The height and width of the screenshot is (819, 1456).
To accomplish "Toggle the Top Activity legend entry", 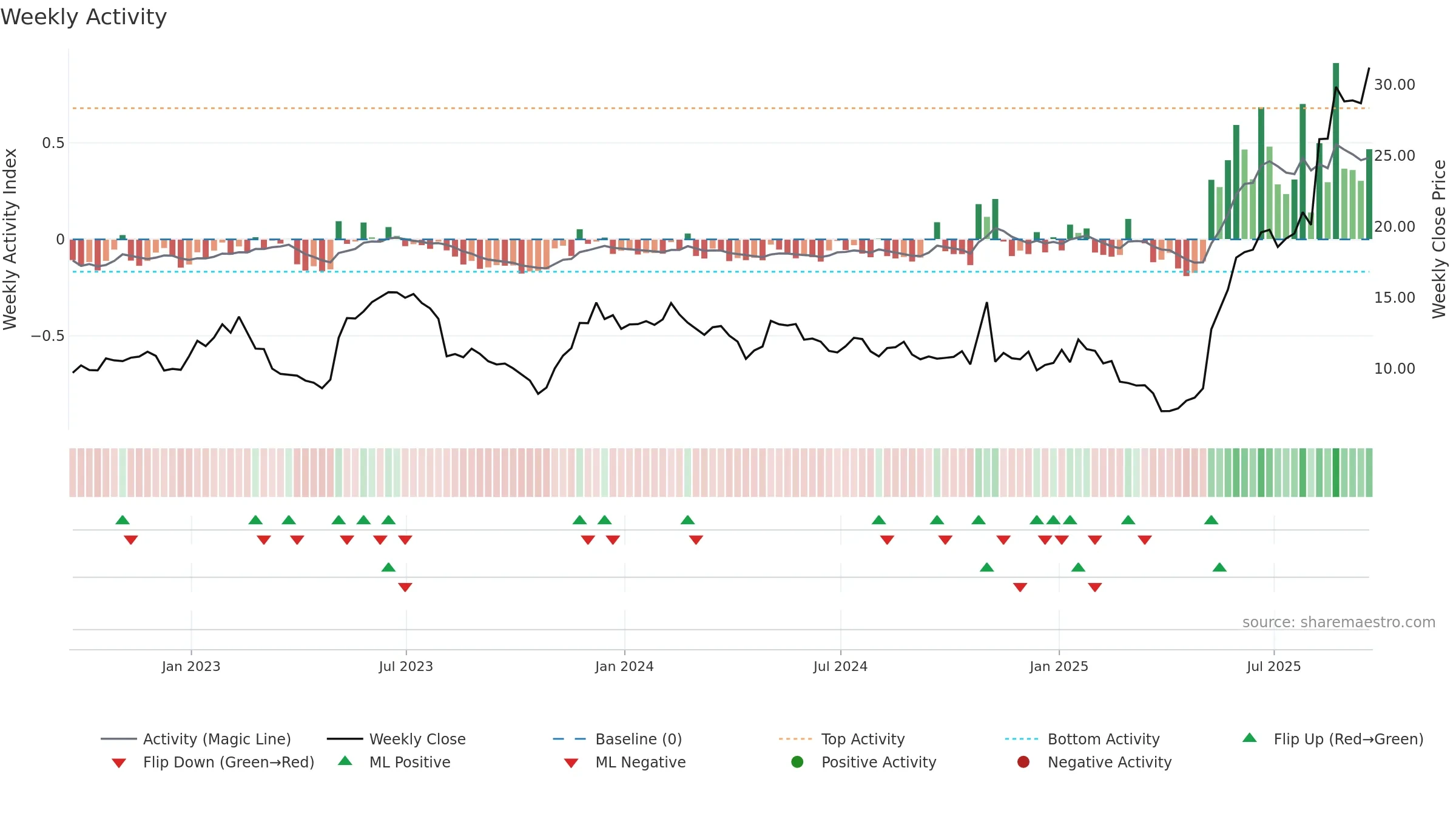I will point(841,739).
